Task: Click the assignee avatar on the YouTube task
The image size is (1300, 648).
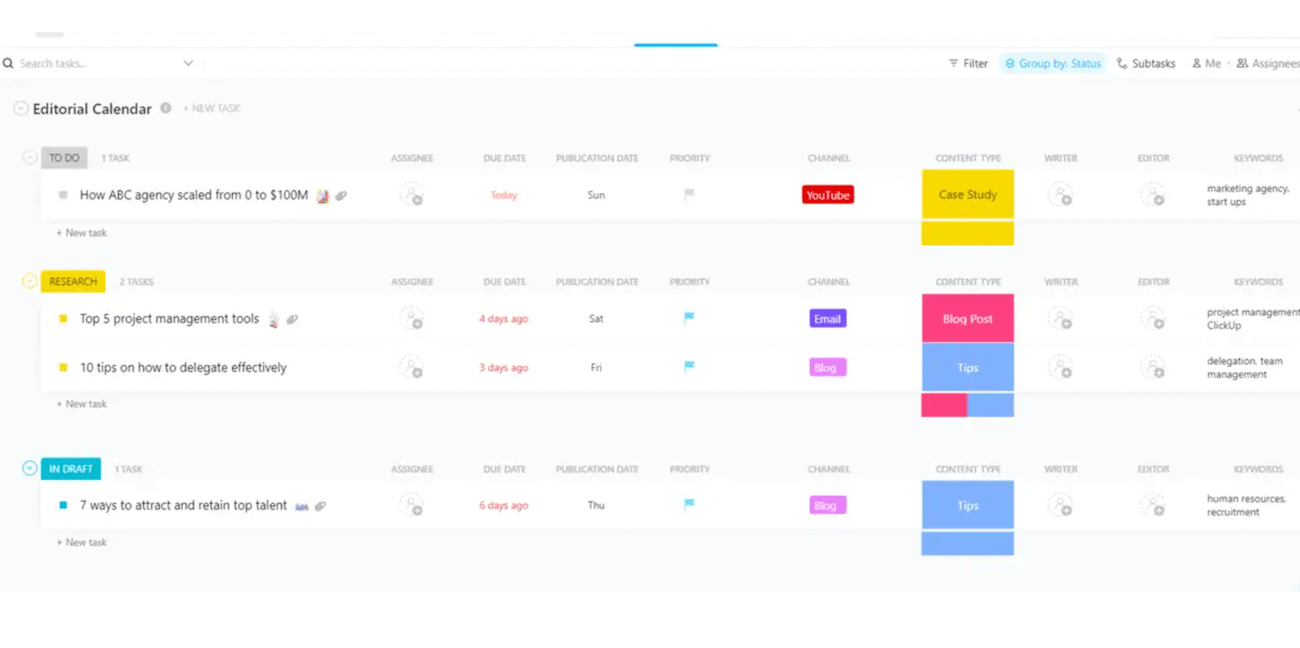Action: tap(413, 195)
